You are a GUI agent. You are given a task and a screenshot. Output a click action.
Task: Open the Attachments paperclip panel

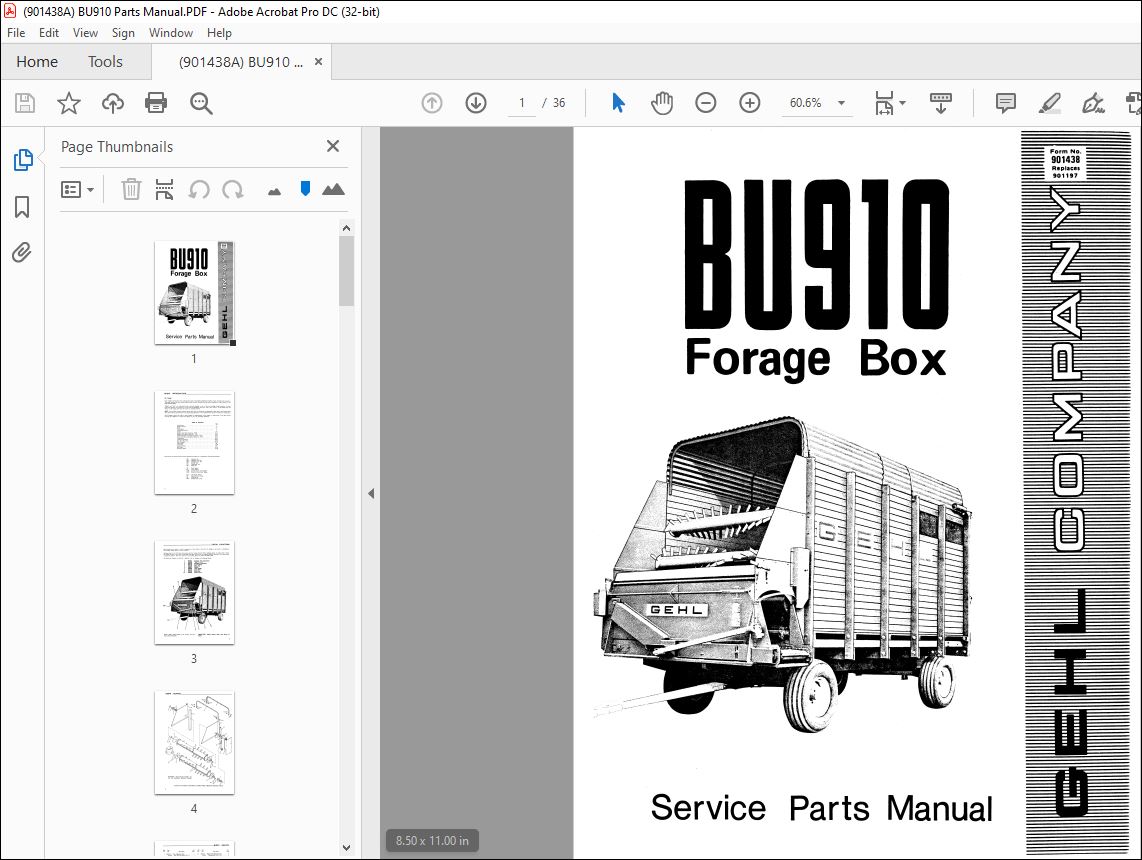(22, 253)
